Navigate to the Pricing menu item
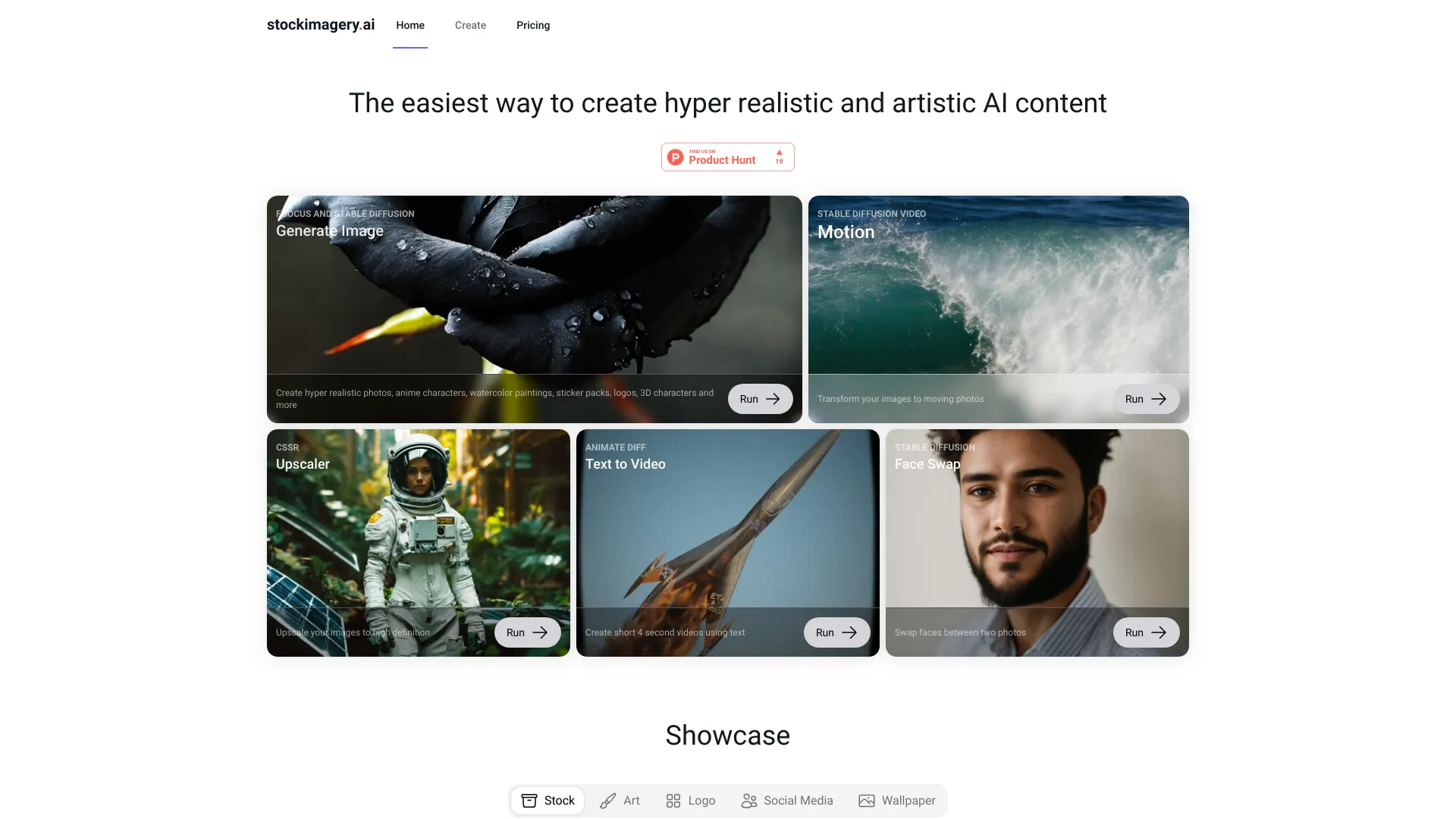Image resolution: width=1456 pixels, height=819 pixels. click(533, 25)
